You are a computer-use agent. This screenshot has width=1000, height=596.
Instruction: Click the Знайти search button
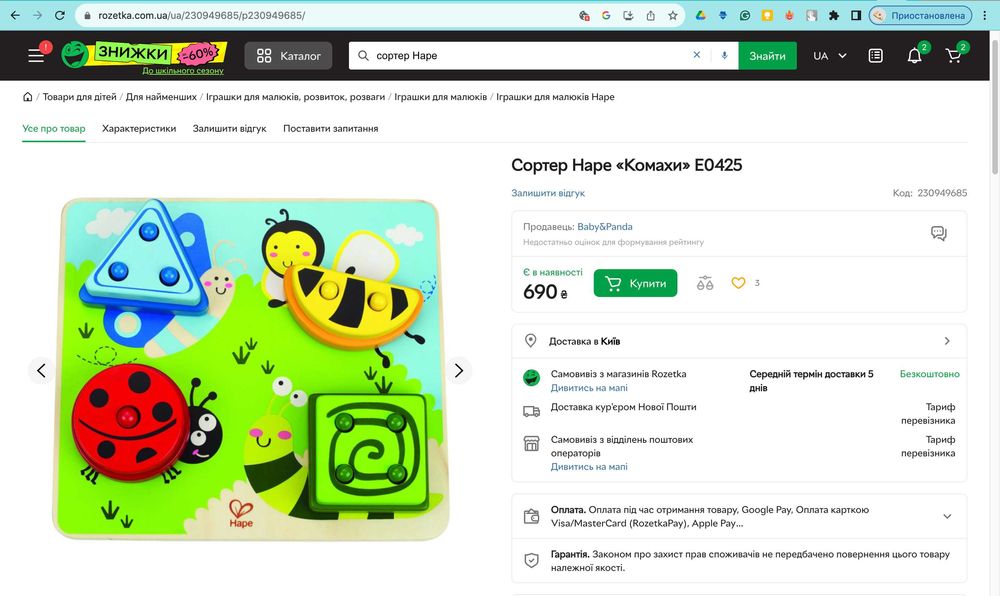(x=767, y=56)
